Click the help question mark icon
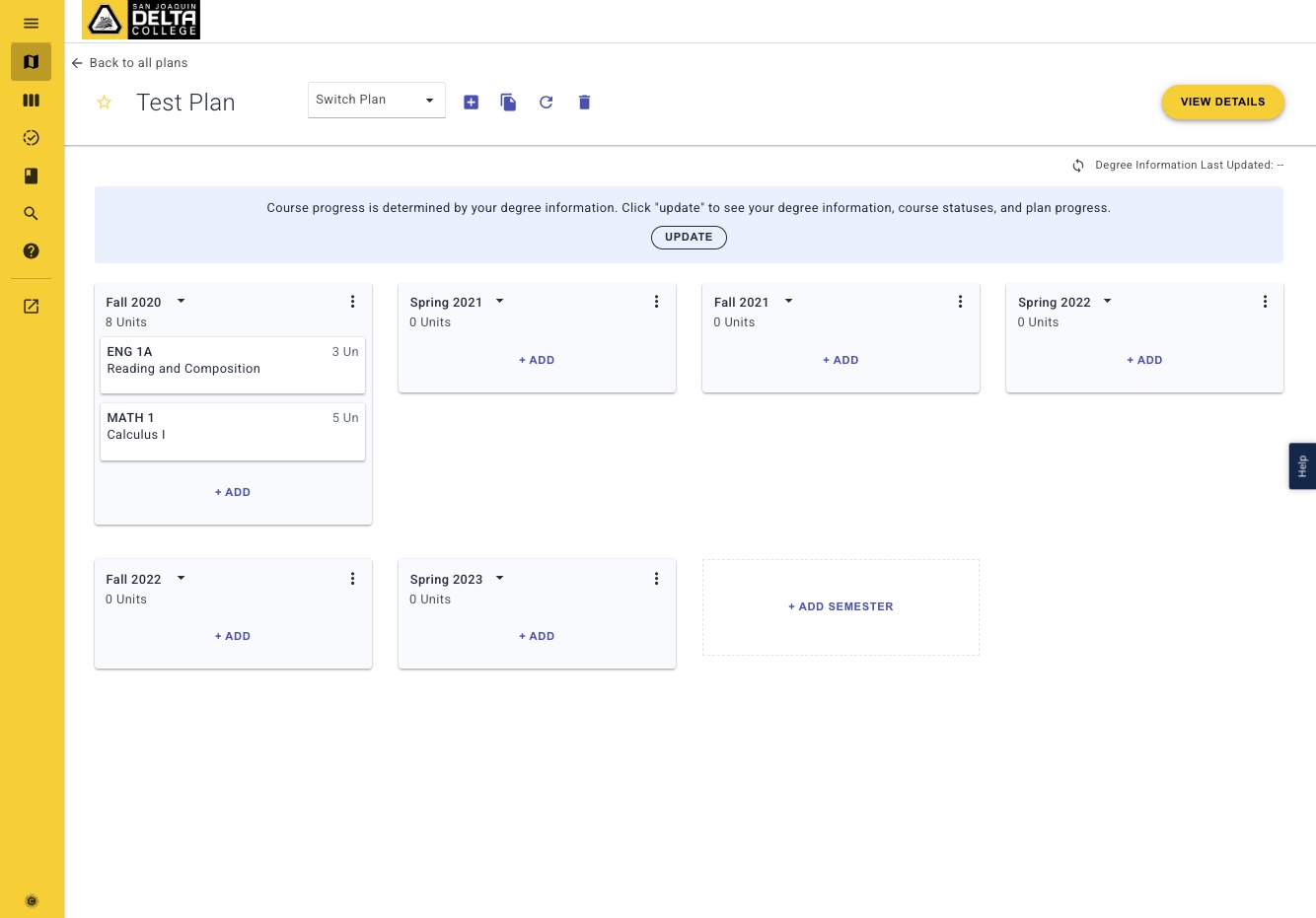 point(31,250)
